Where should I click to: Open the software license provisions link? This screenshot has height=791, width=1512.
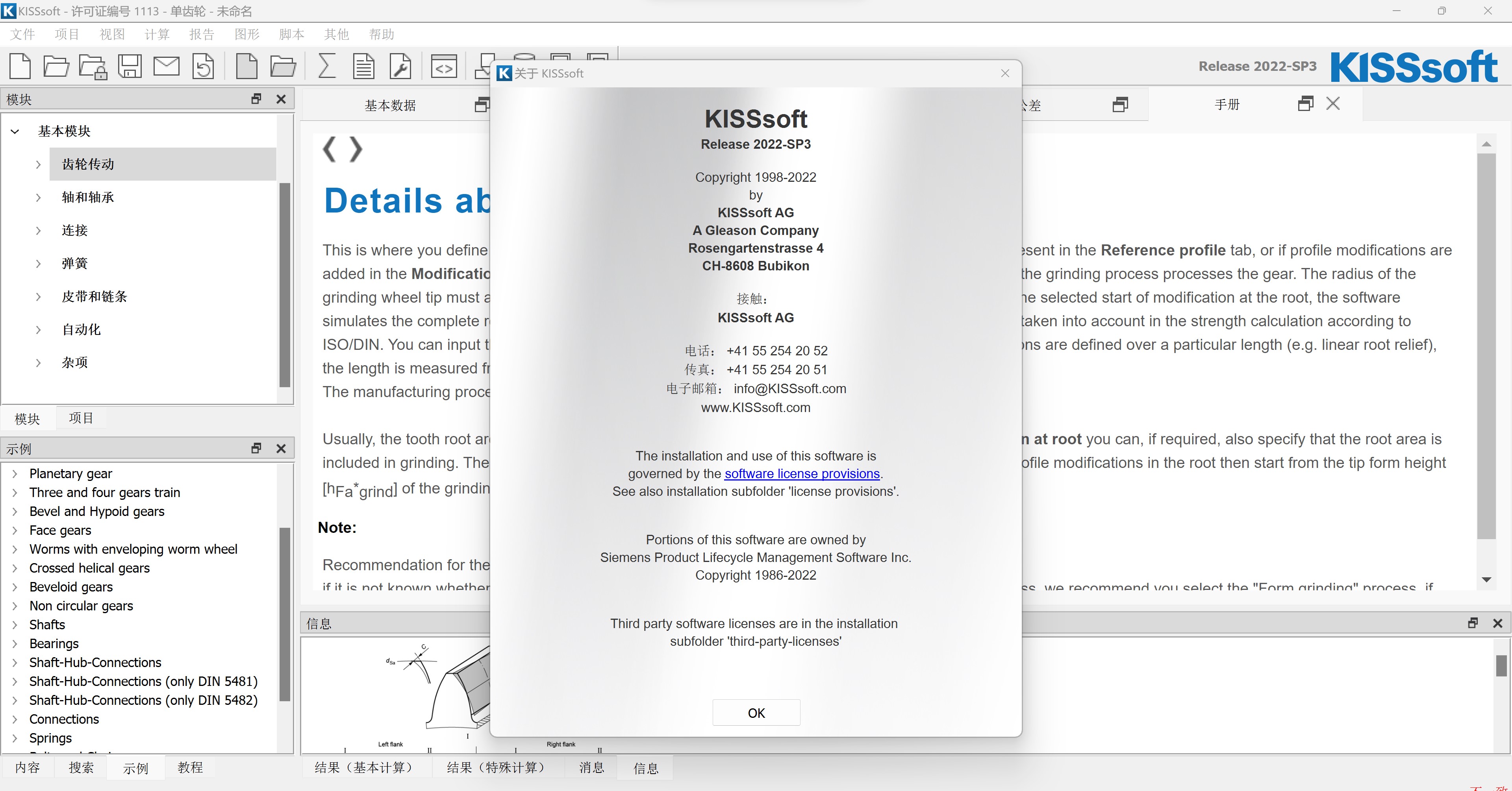coord(802,473)
